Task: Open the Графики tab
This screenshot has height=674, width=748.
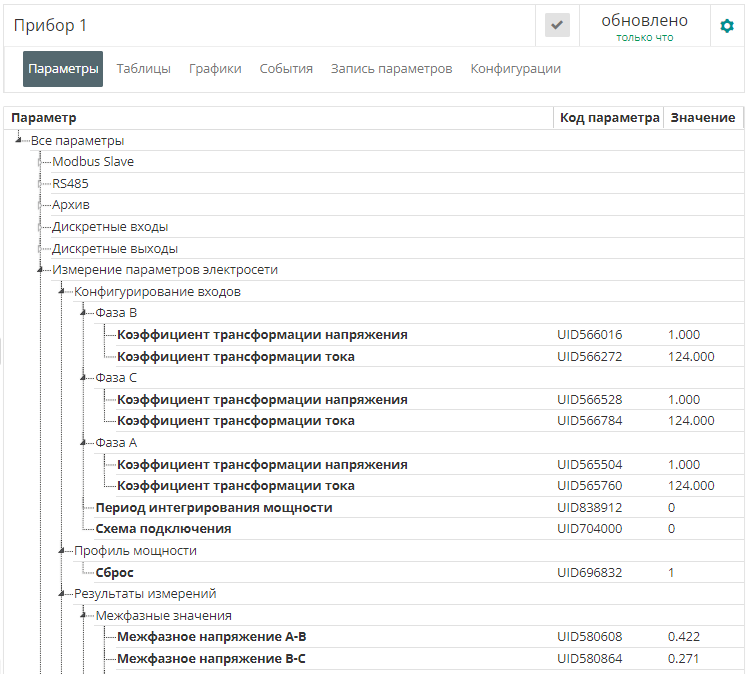Action: tap(215, 69)
